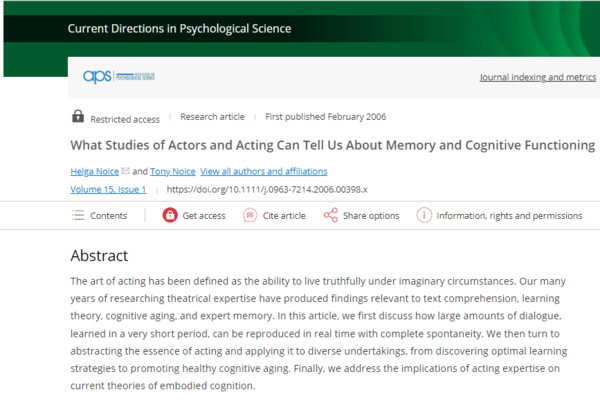Expand View all authors and affiliations
The image size is (600, 410).
tap(263, 171)
